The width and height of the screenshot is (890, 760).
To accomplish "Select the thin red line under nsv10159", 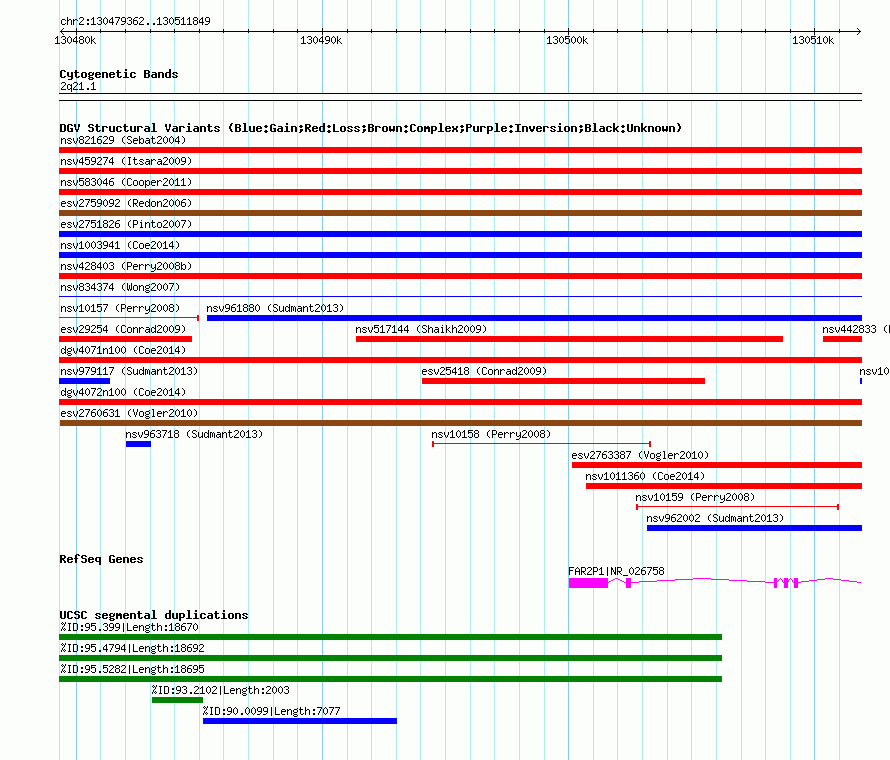I will click(737, 506).
